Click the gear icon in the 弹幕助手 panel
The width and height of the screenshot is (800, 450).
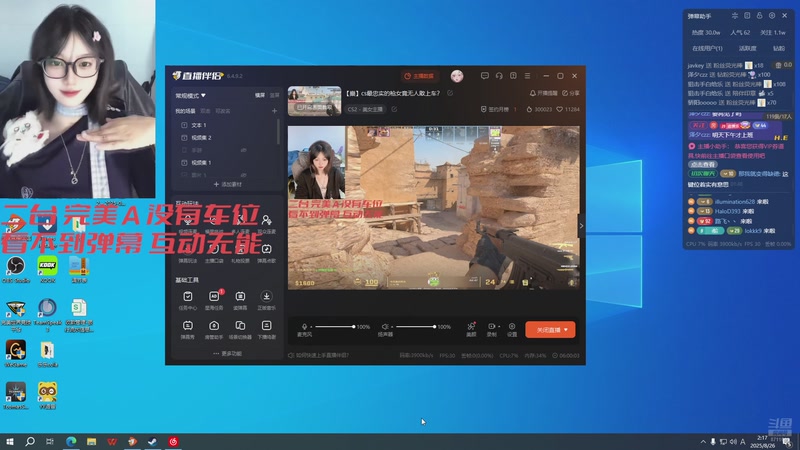pyautogui.click(x=772, y=16)
